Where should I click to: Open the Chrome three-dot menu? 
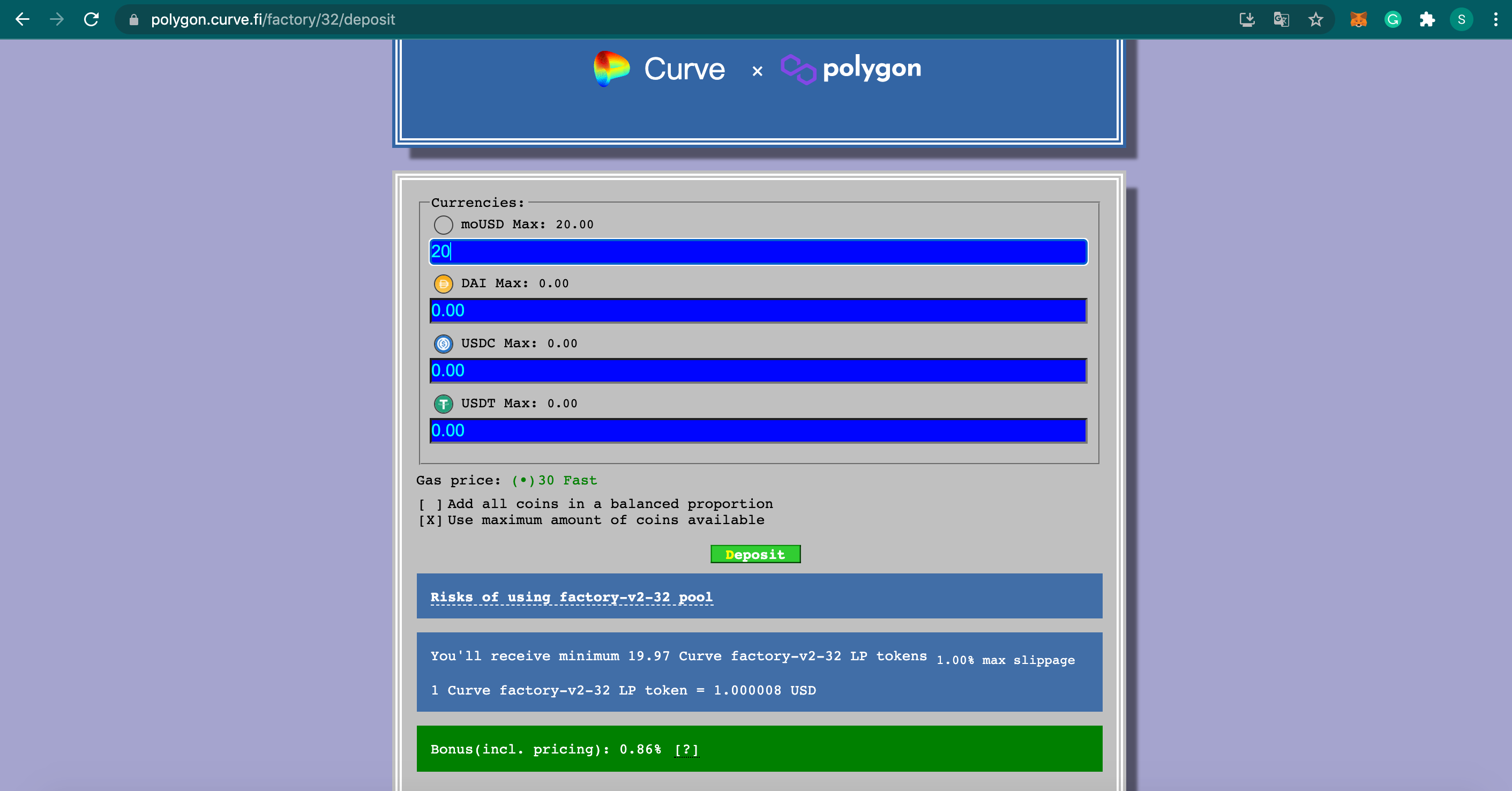pos(1495,19)
